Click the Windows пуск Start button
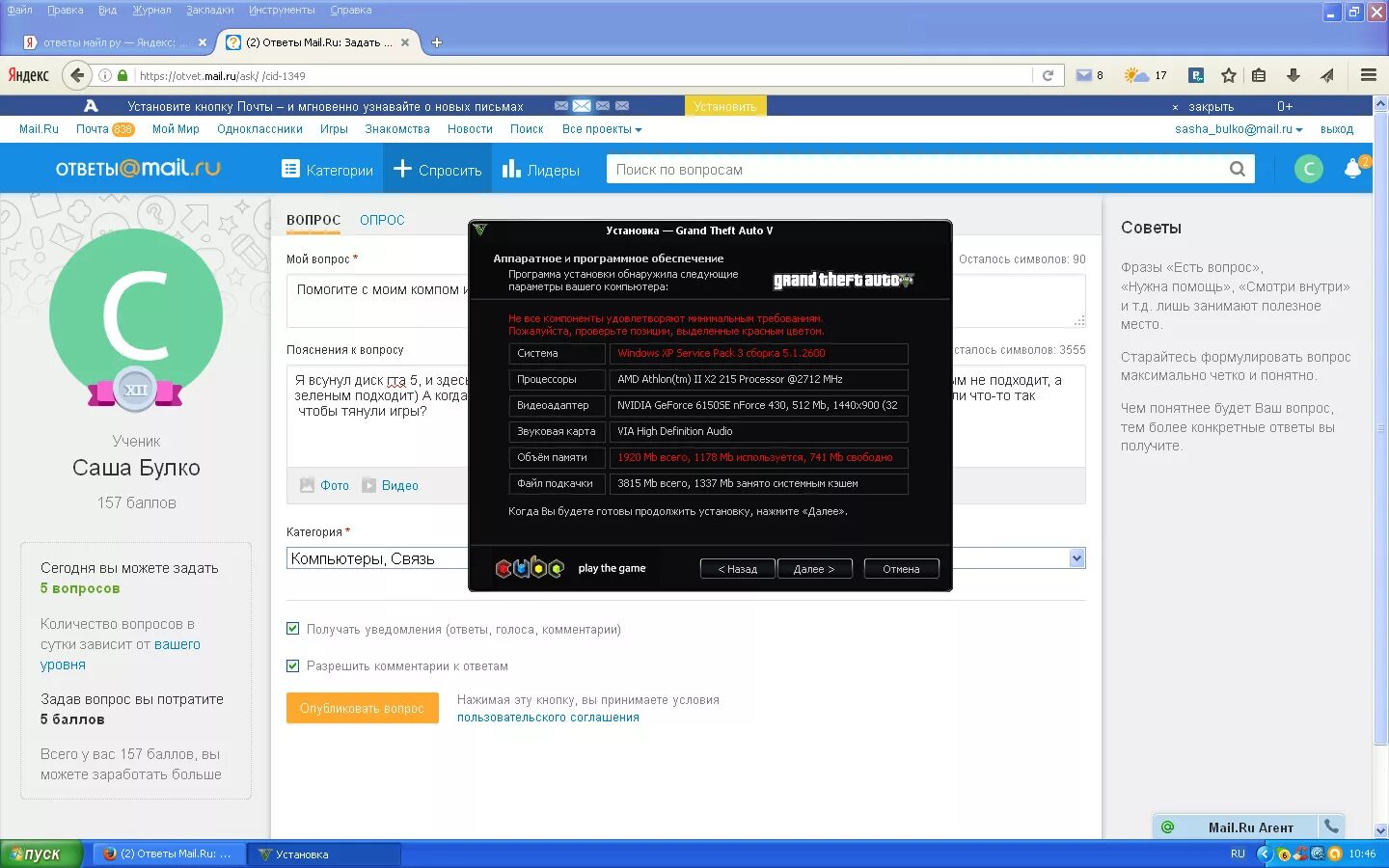This screenshot has width=1389, height=868. point(41,854)
